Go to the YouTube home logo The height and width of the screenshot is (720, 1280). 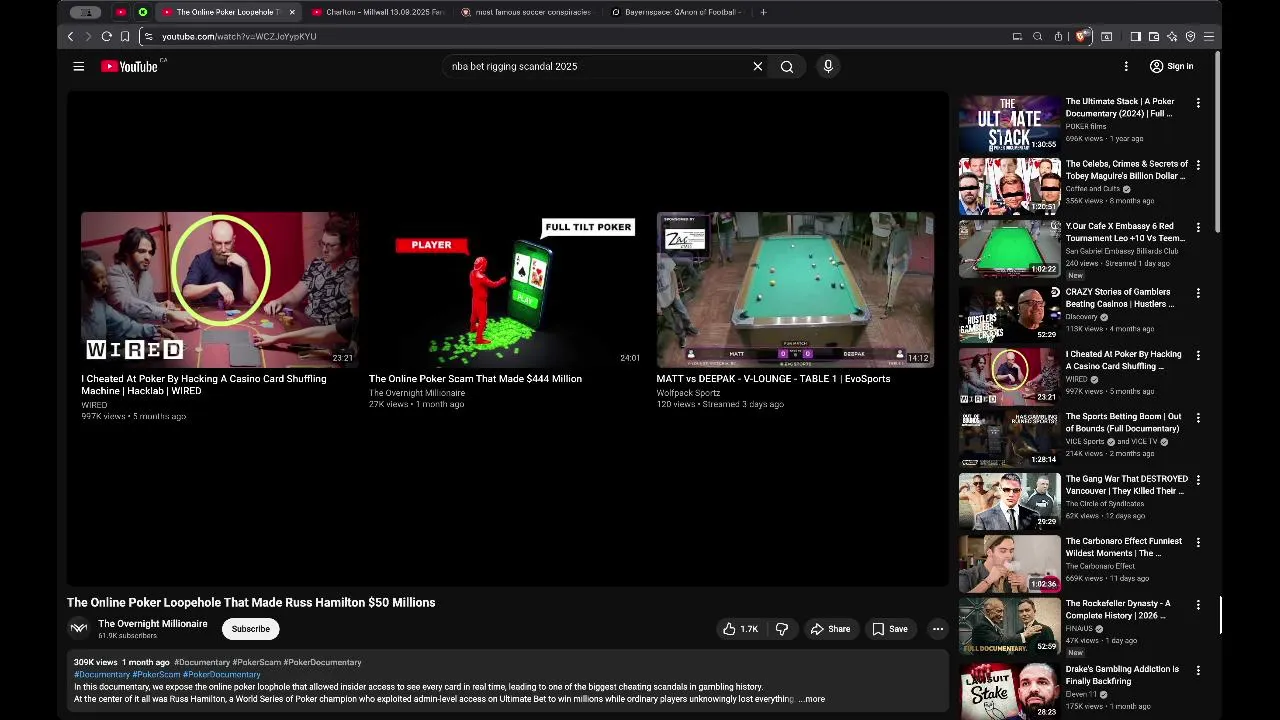tap(130, 66)
